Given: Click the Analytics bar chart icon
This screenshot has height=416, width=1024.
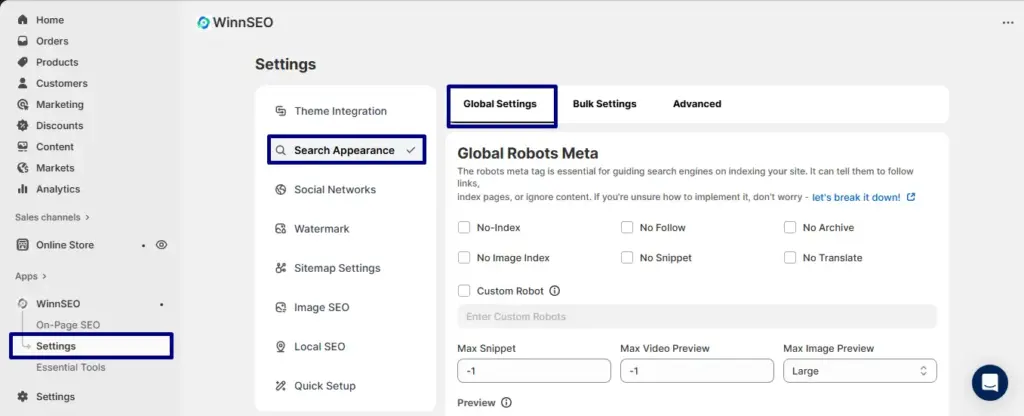Looking at the screenshot, I should 23,189.
